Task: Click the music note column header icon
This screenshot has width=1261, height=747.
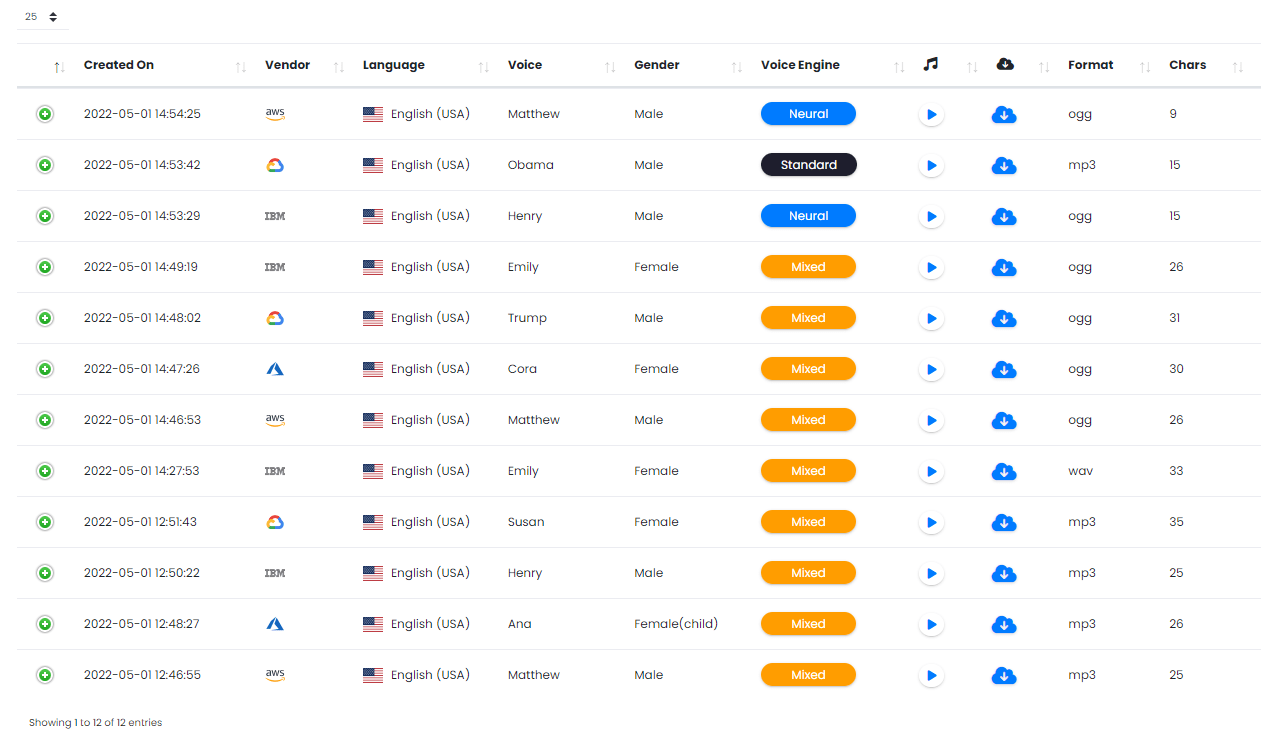Action: 931,64
